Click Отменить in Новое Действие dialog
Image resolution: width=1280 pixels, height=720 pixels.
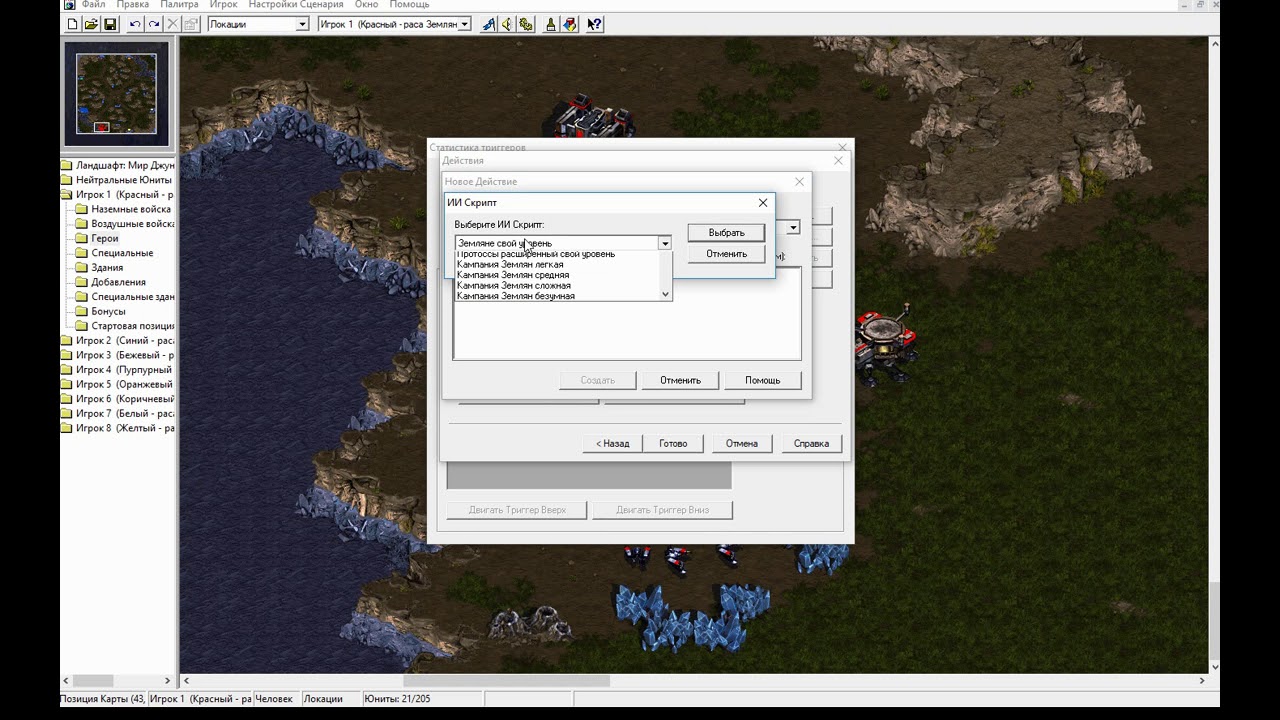click(x=680, y=380)
